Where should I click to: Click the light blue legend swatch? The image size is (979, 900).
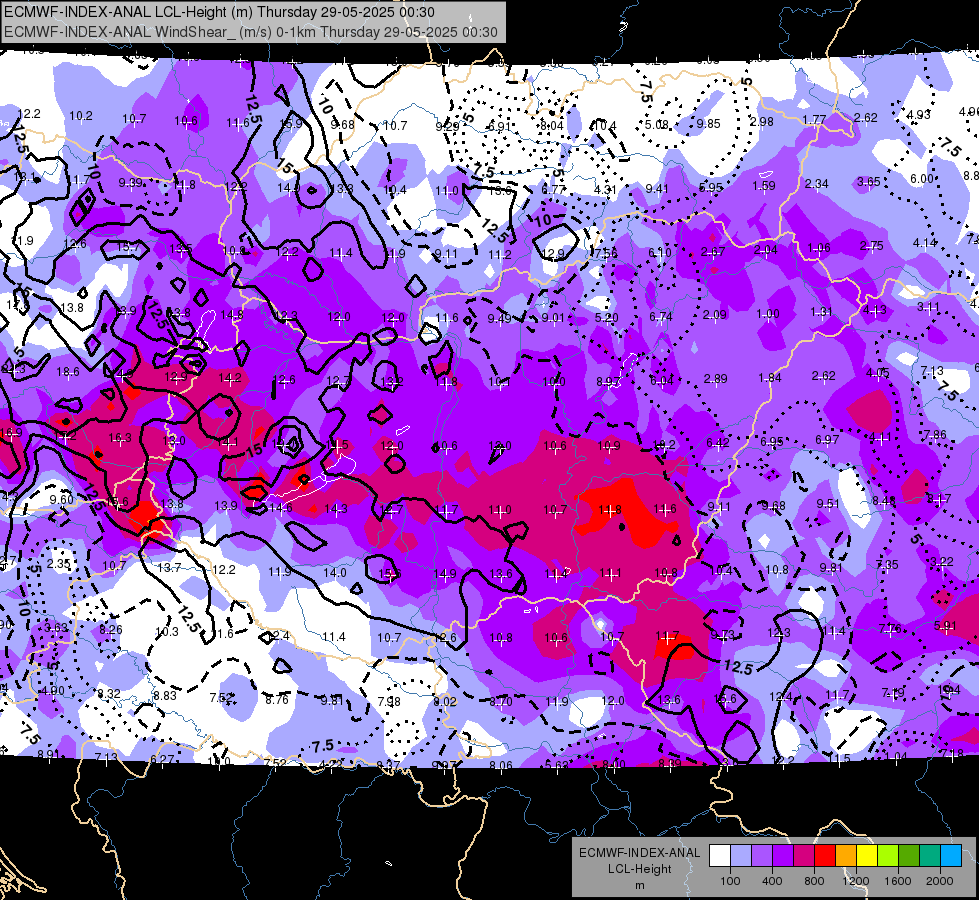coord(951,856)
